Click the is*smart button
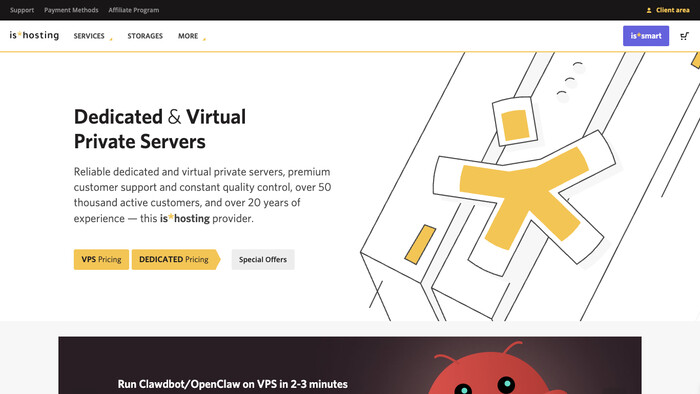 click(x=646, y=36)
